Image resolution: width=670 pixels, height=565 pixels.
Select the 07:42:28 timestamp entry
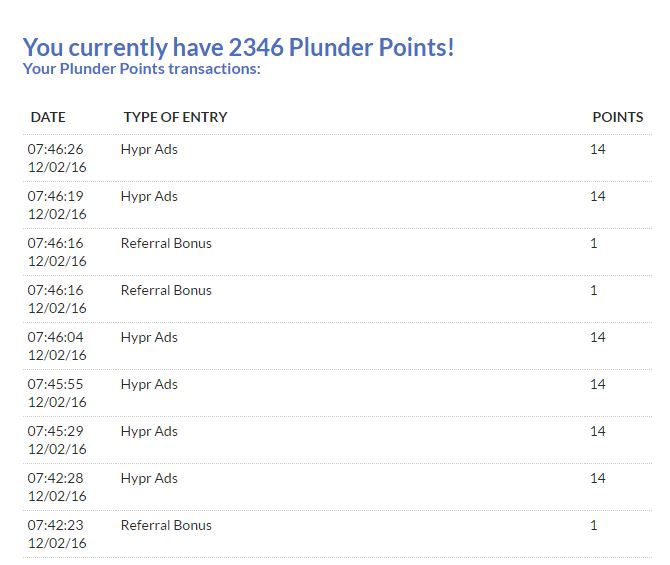tap(56, 478)
